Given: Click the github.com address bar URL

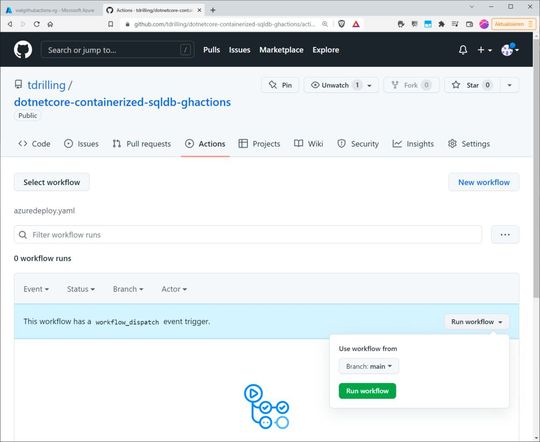Looking at the screenshot, I should (224, 24).
